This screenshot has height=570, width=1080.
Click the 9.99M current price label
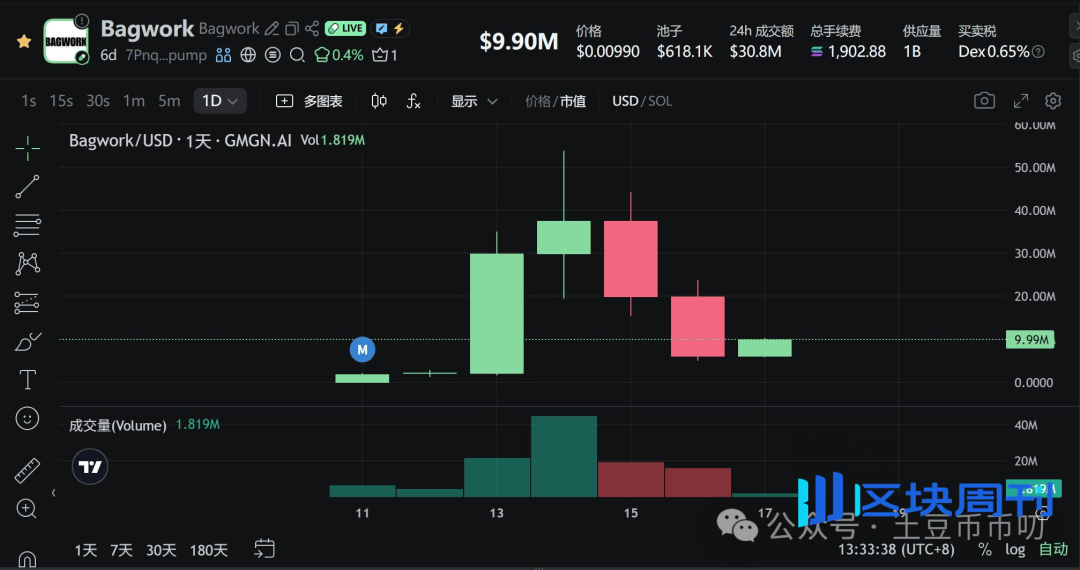(x=1030, y=339)
